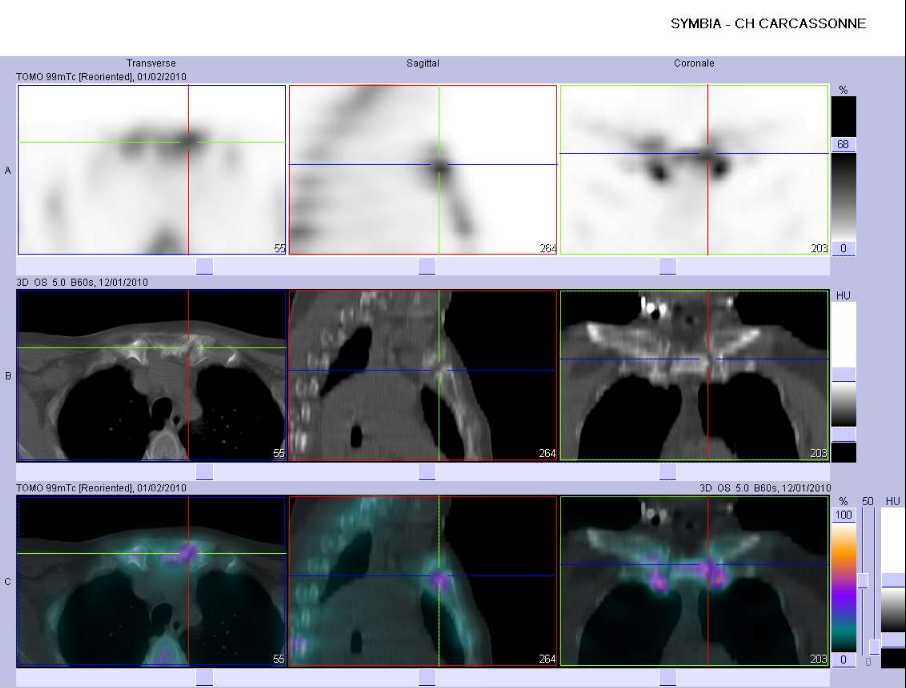This screenshot has width=906, height=688.
Task: Click row A label 'TOMO 99mTc [Reoriented], 01/02/2010'
Action: (102, 76)
